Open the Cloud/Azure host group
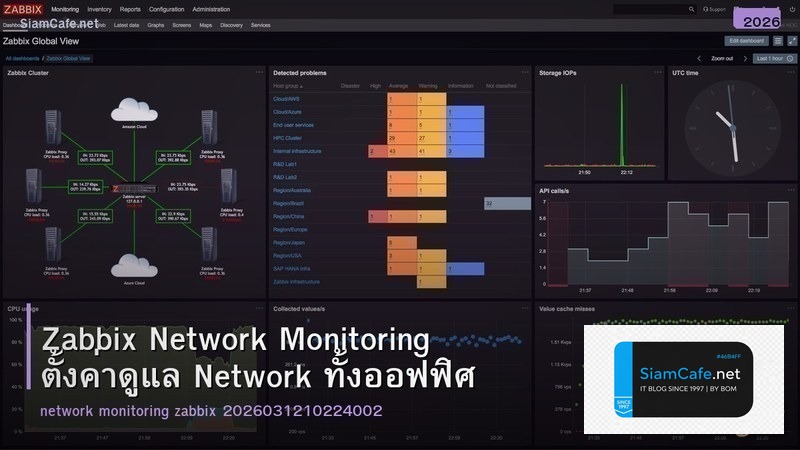The height and width of the screenshot is (450, 800). 287,112
